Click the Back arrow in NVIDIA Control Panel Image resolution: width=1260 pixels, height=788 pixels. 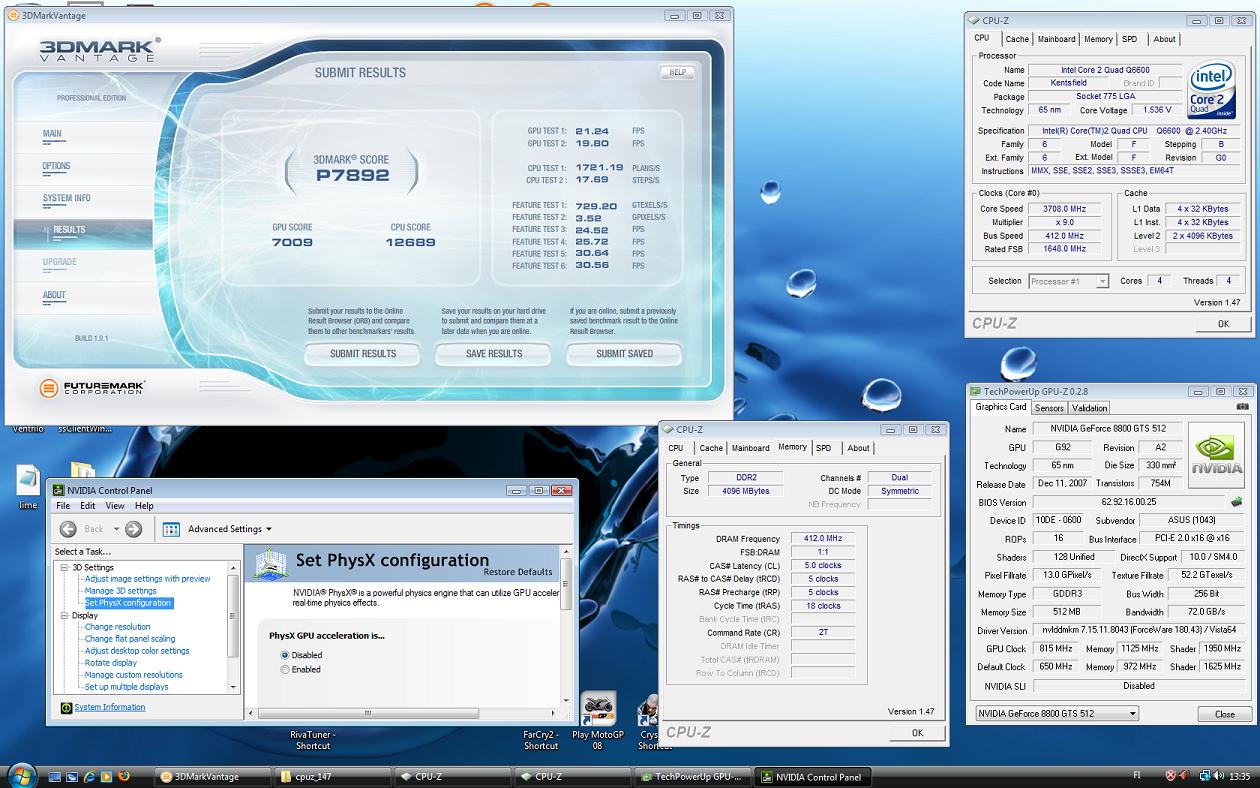tap(68, 529)
